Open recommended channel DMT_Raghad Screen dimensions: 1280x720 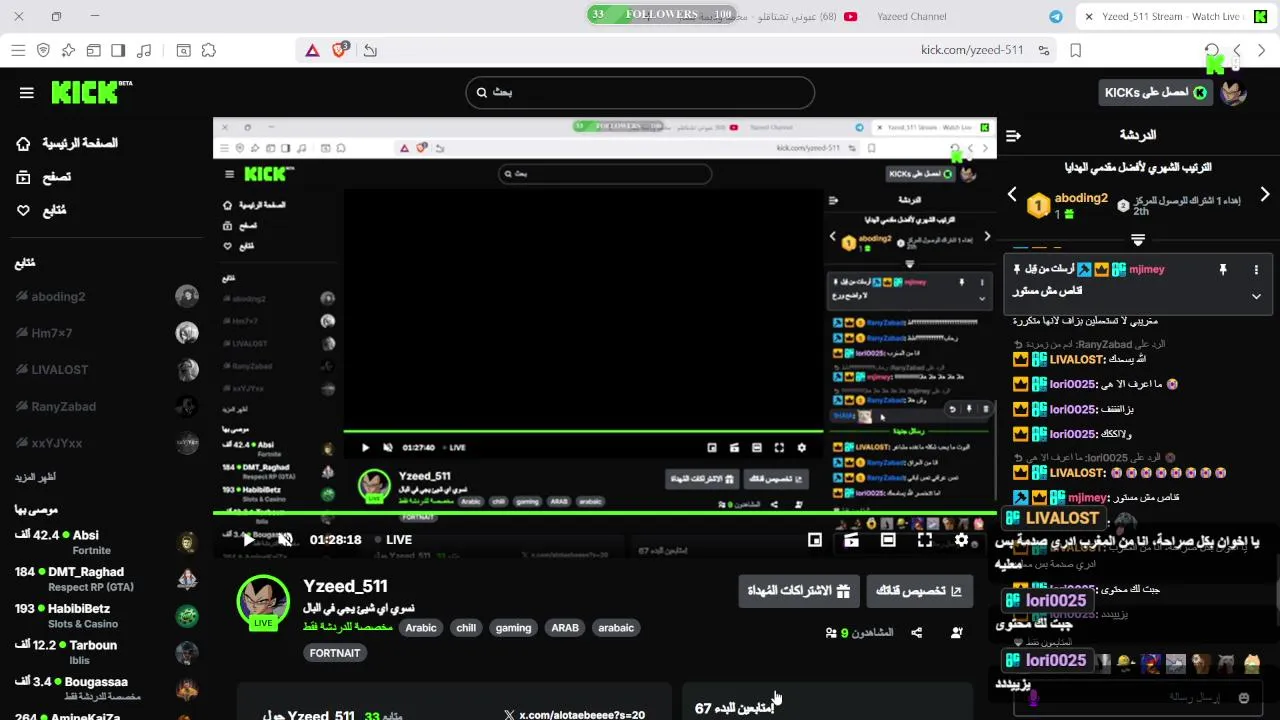point(105,579)
